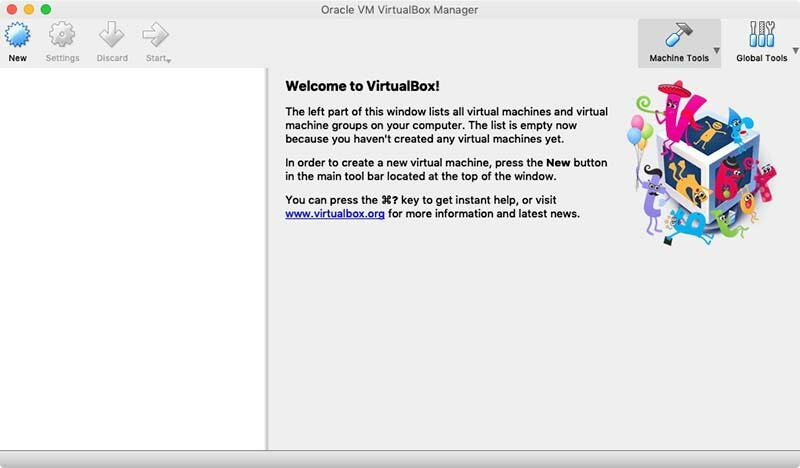Click the bold New word in welcome text

[x=558, y=162]
